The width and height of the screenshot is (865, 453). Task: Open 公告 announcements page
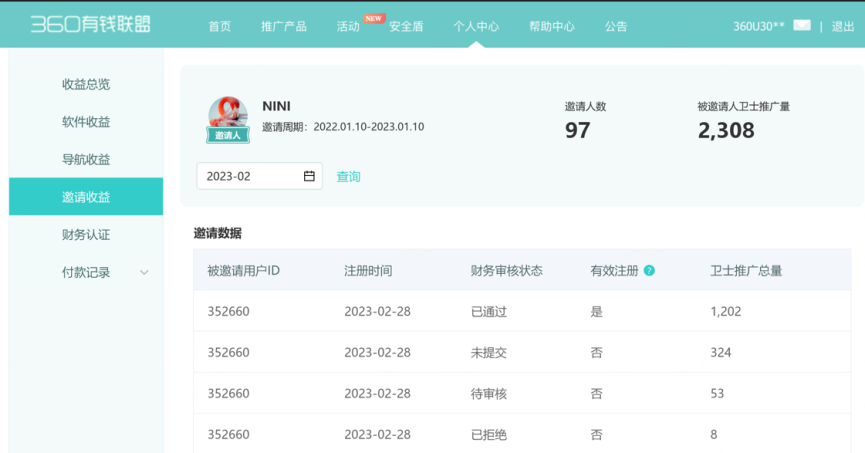tap(616, 27)
